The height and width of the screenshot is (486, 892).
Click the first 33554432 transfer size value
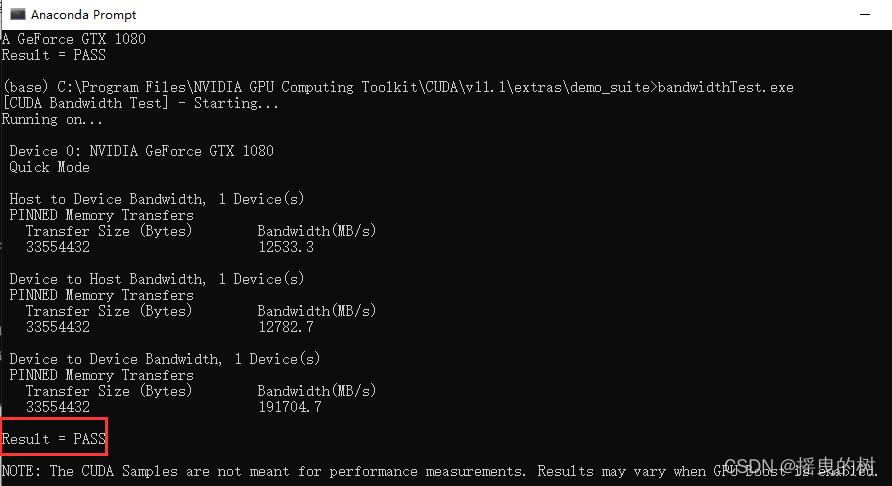[x=58, y=247]
